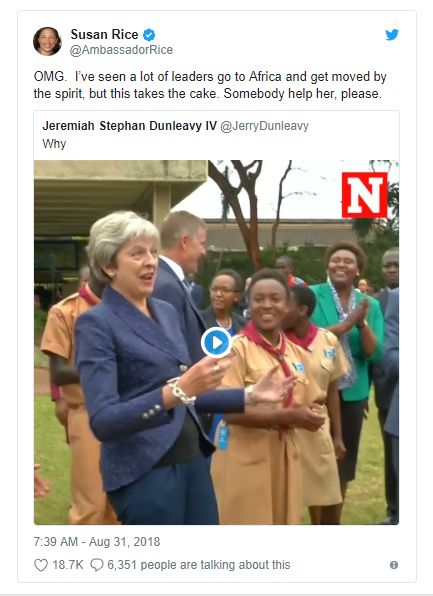Screen dimensions: 433x596
Task: Open the @AmbassadorRice handle link
Action: (x=121, y=50)
